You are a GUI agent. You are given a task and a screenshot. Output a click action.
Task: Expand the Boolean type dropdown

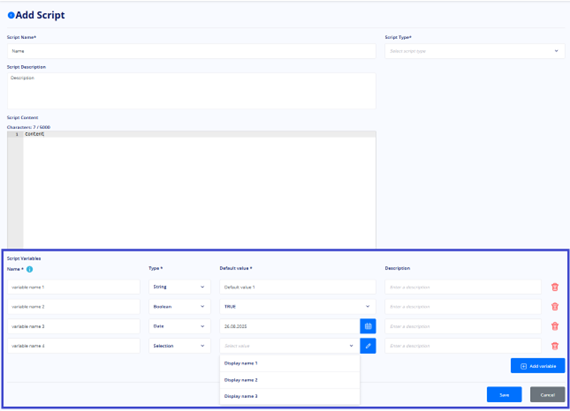180,307
